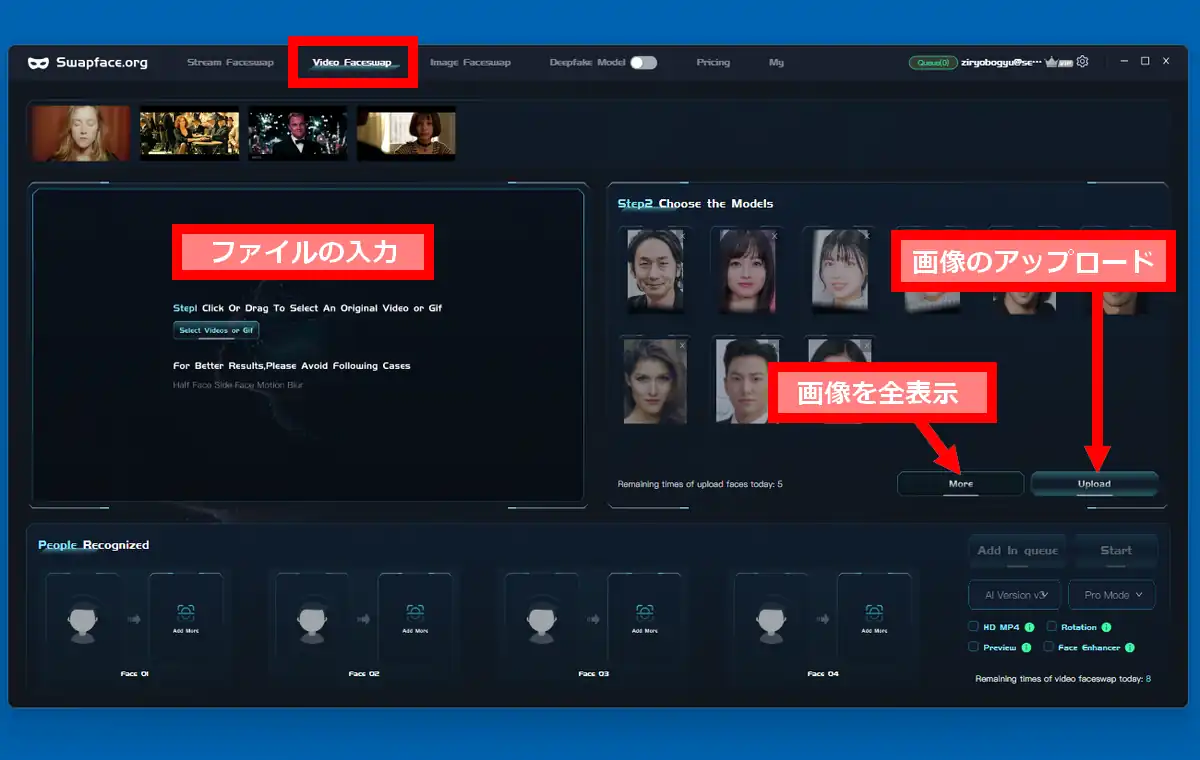Enable the HD MP4 checkbox
Viewport: 1200px width, 760px height.
(x=973, y=627)
